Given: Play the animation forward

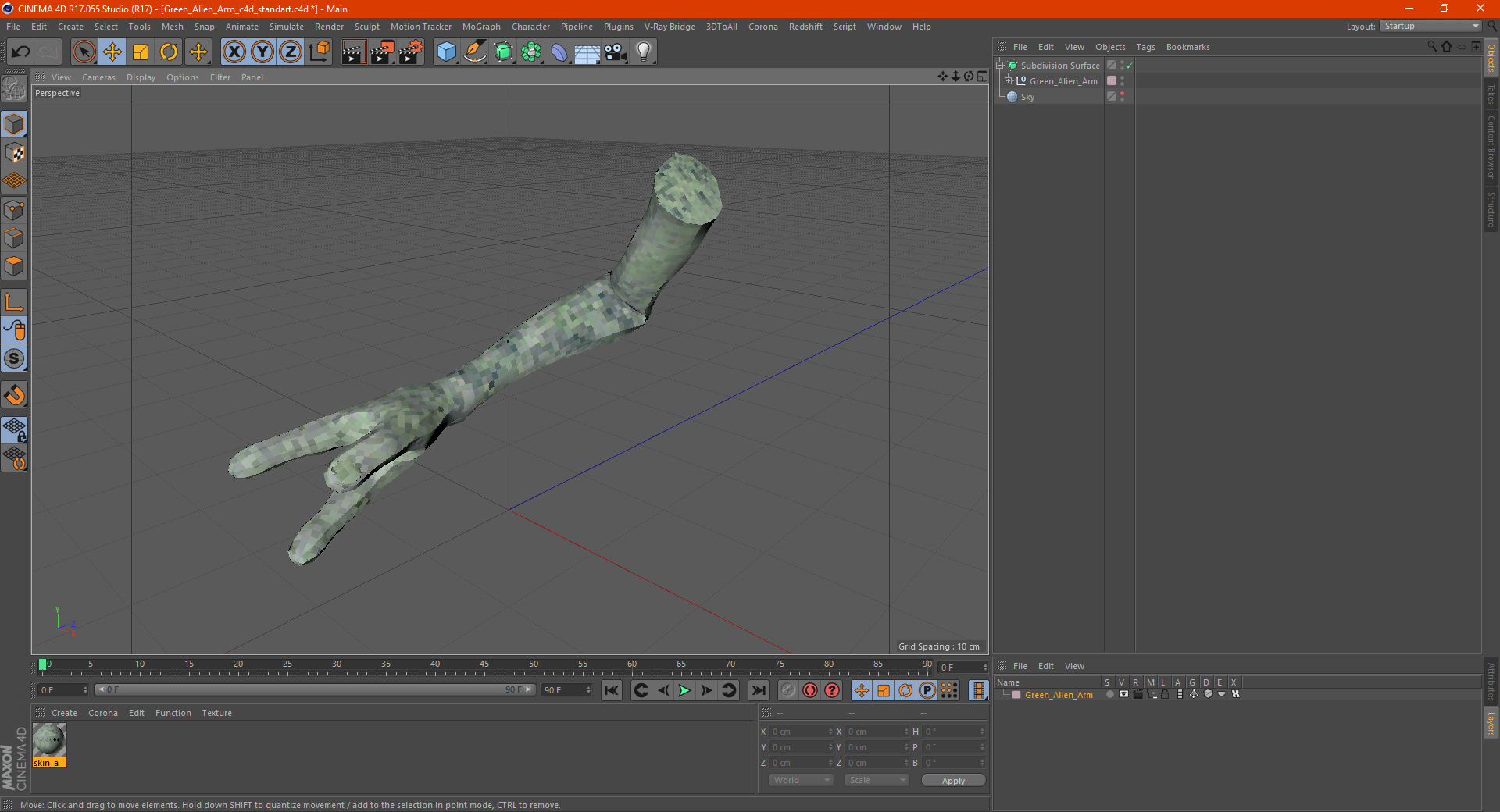Looking at the screenshot, I should pos(684,690).
